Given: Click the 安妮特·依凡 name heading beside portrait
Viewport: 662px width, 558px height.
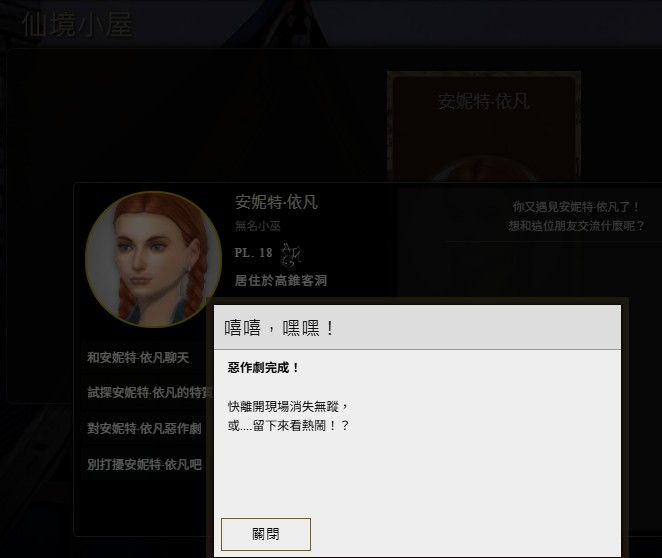Looking at the screenshot, I should [276, 202].
